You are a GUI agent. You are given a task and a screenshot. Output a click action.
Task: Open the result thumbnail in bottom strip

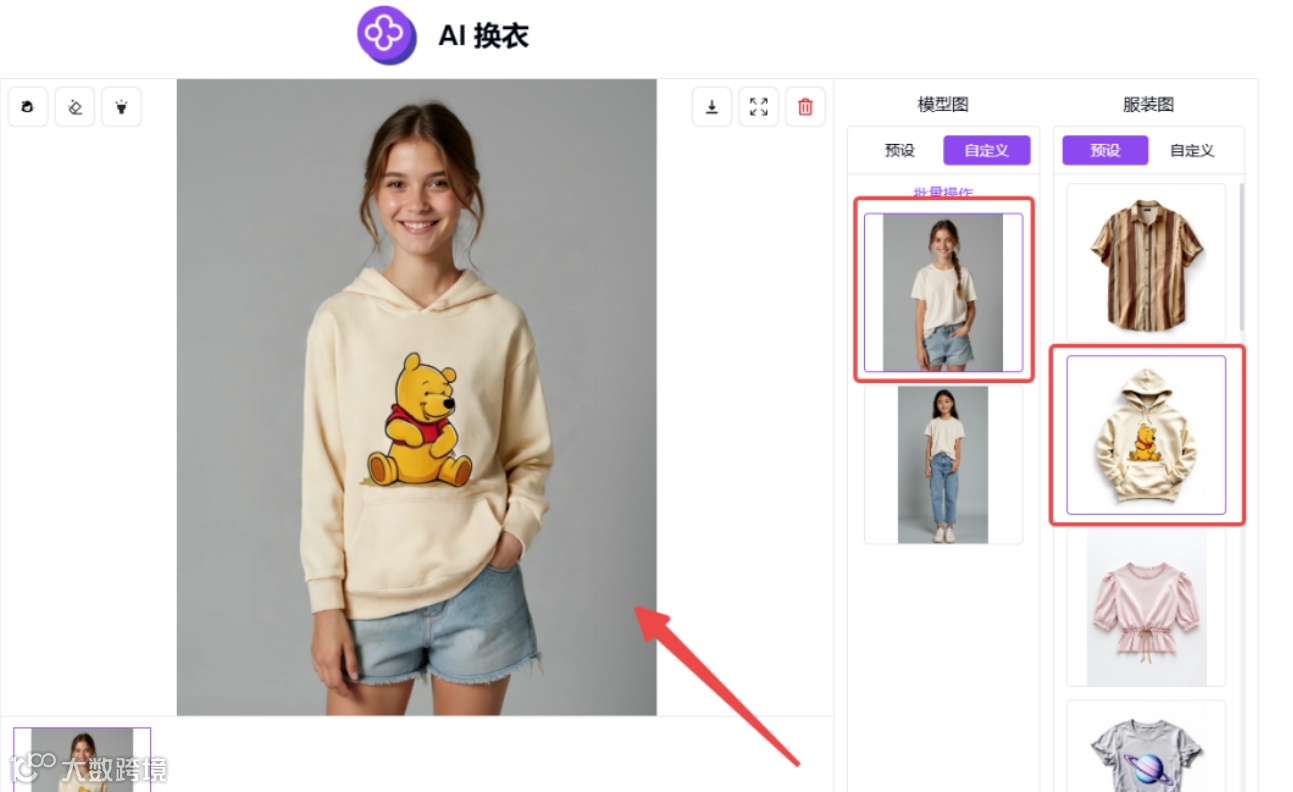[82, 759]
